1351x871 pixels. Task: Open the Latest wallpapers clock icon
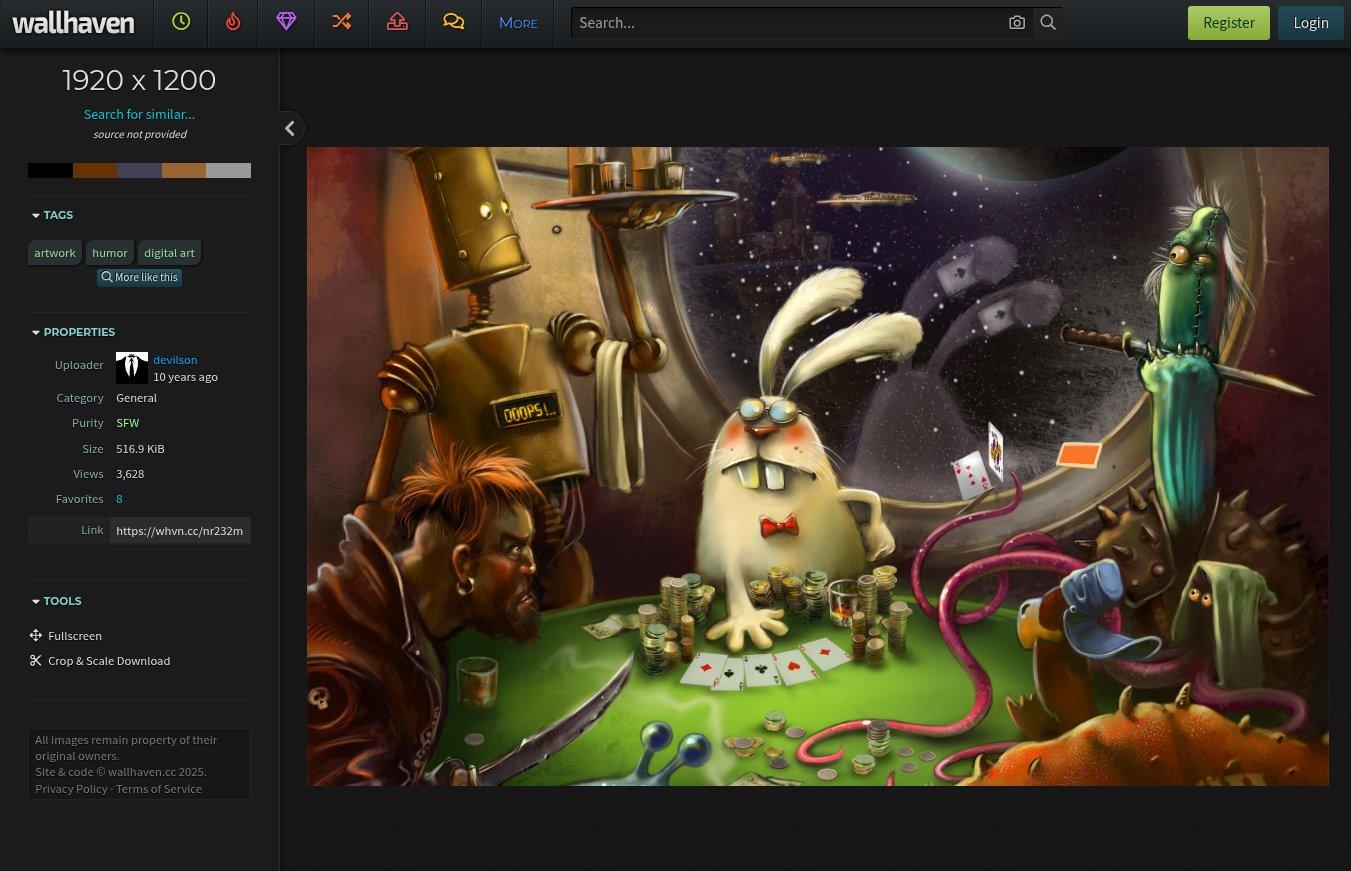181,22
